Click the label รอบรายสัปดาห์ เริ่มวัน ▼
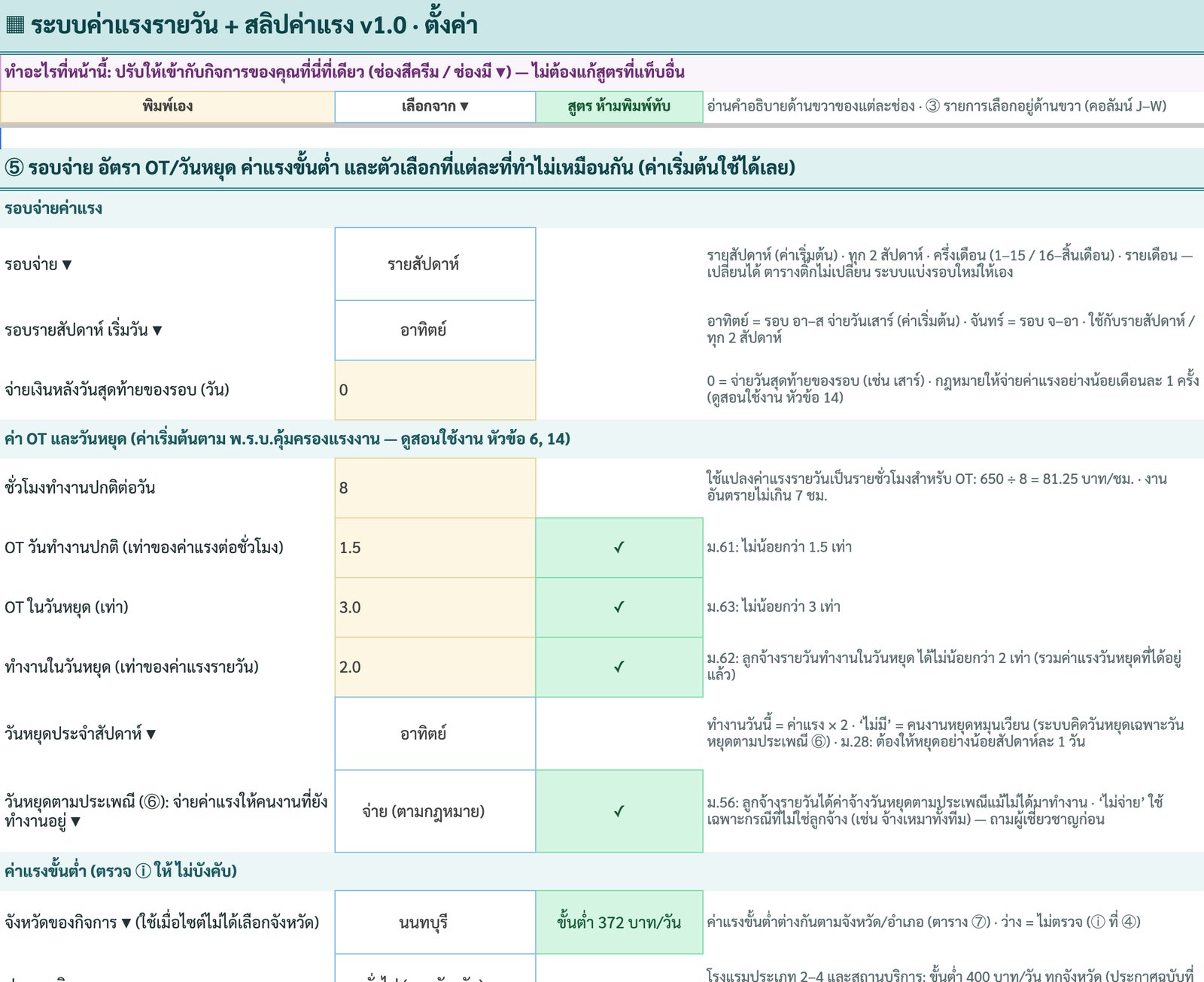Screen dimensions: 1204x982 pyautogui.click(x=84, y=330)
